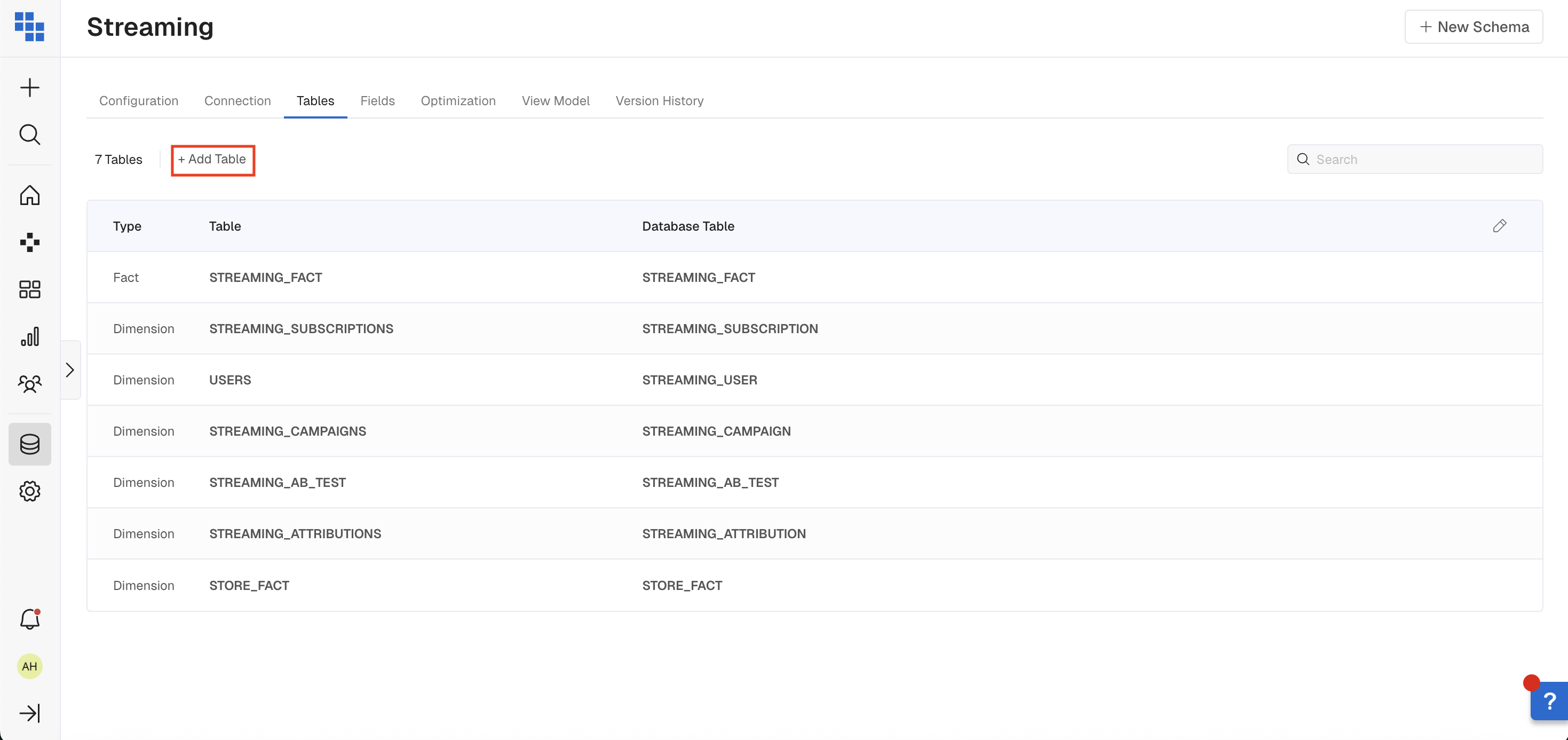The height and width of the screenshot is (740, 1568).
Task: Open the users group icon
Action: click(29, 384)
